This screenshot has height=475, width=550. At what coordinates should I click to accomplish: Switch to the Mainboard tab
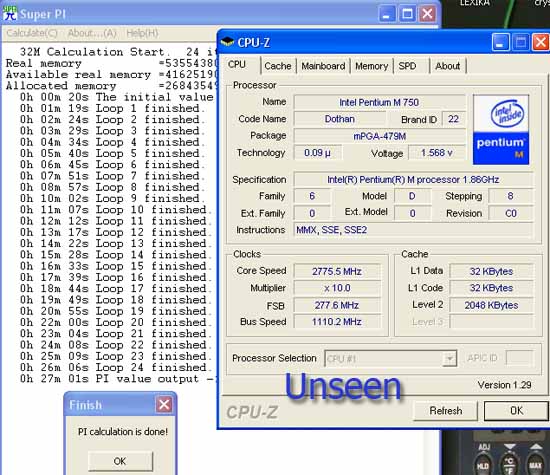point(323,66)
